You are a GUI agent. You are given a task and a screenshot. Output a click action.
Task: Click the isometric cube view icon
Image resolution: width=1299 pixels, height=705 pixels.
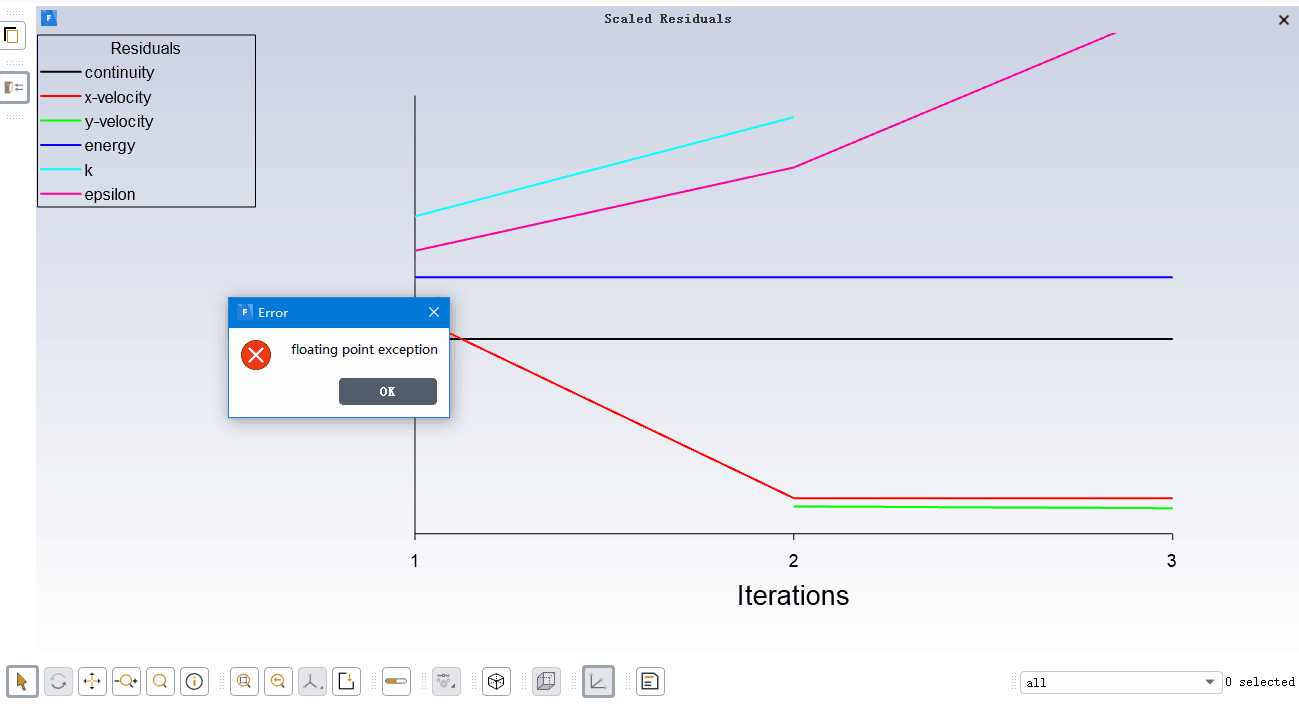(496, 682)
